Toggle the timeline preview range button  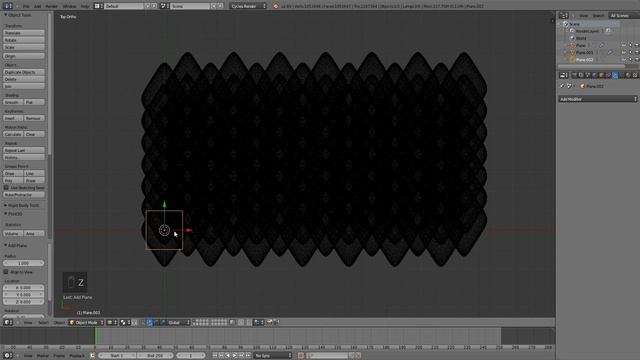tap(93, 356)
